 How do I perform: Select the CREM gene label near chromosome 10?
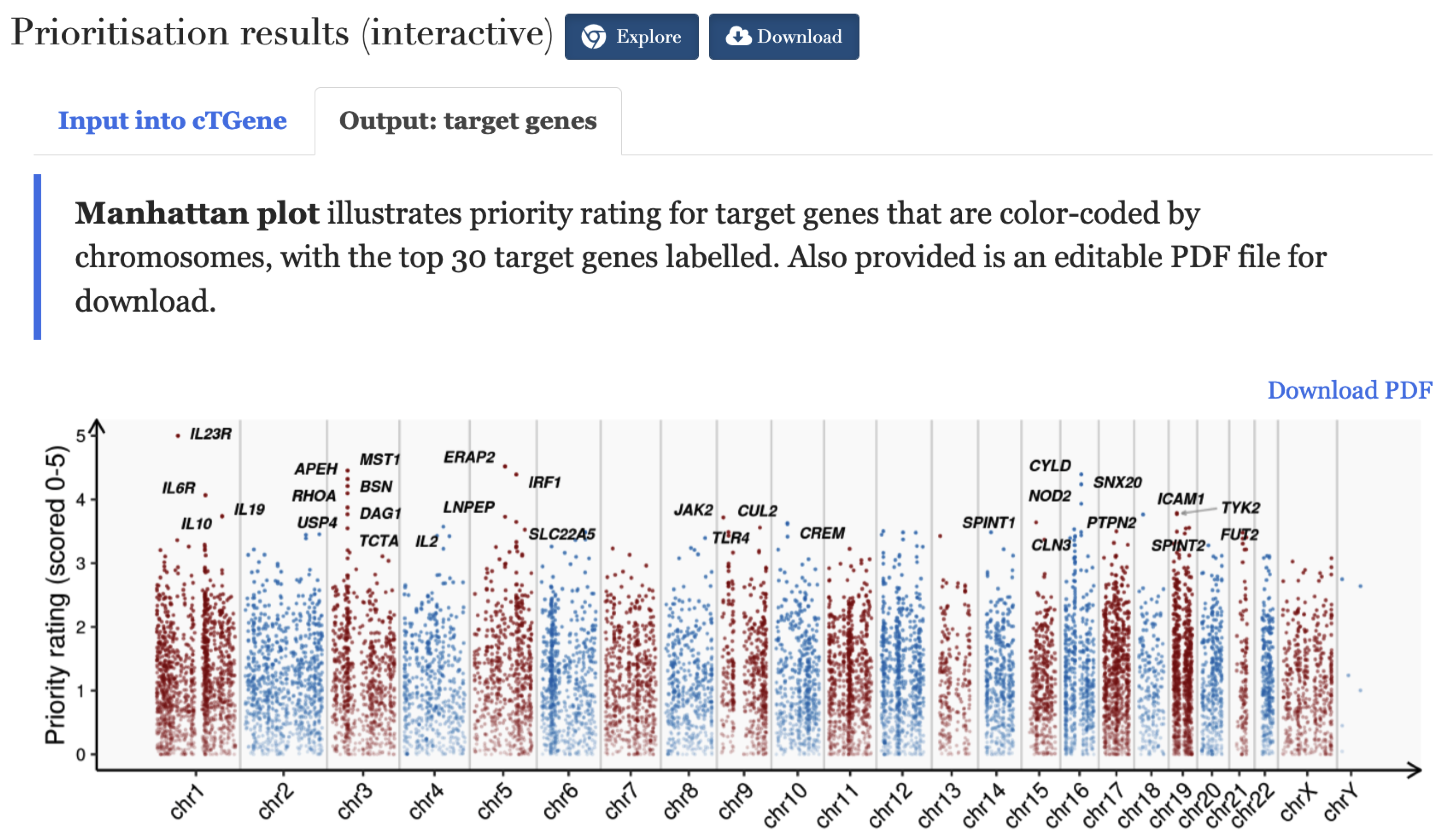pos(822,533)
